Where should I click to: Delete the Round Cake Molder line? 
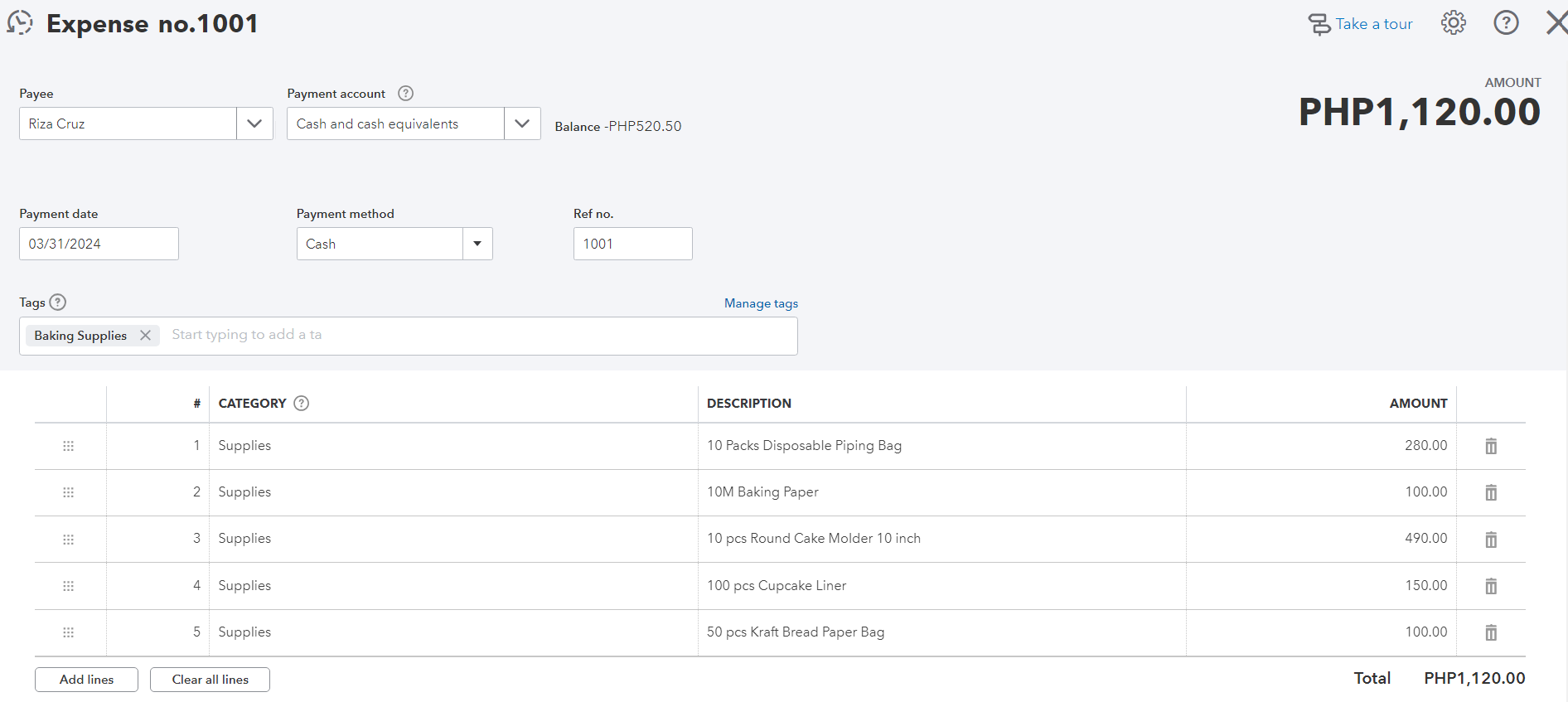pos(1490,540)
